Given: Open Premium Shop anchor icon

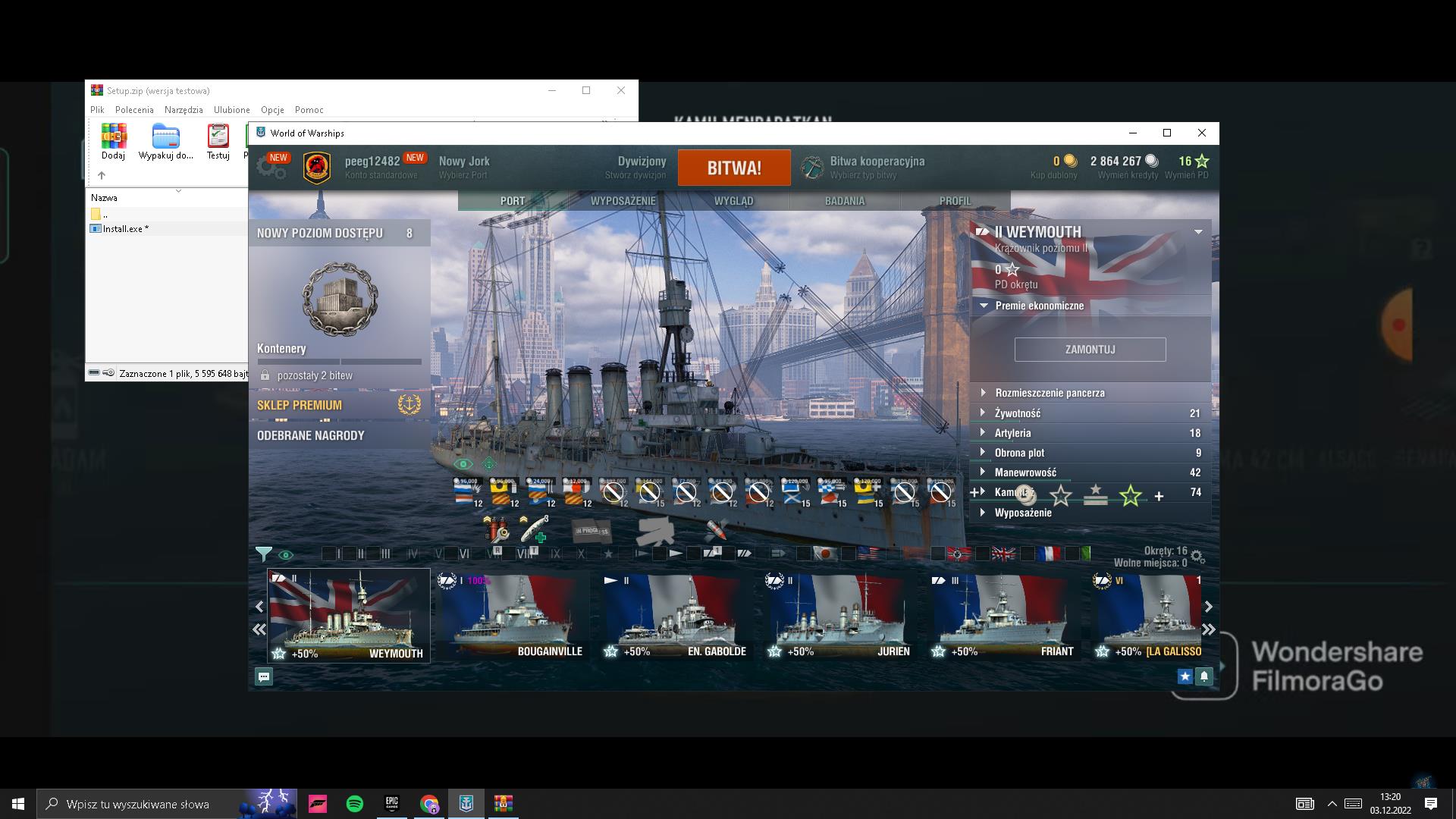Looking at the screenshot, I should point(409,405).
